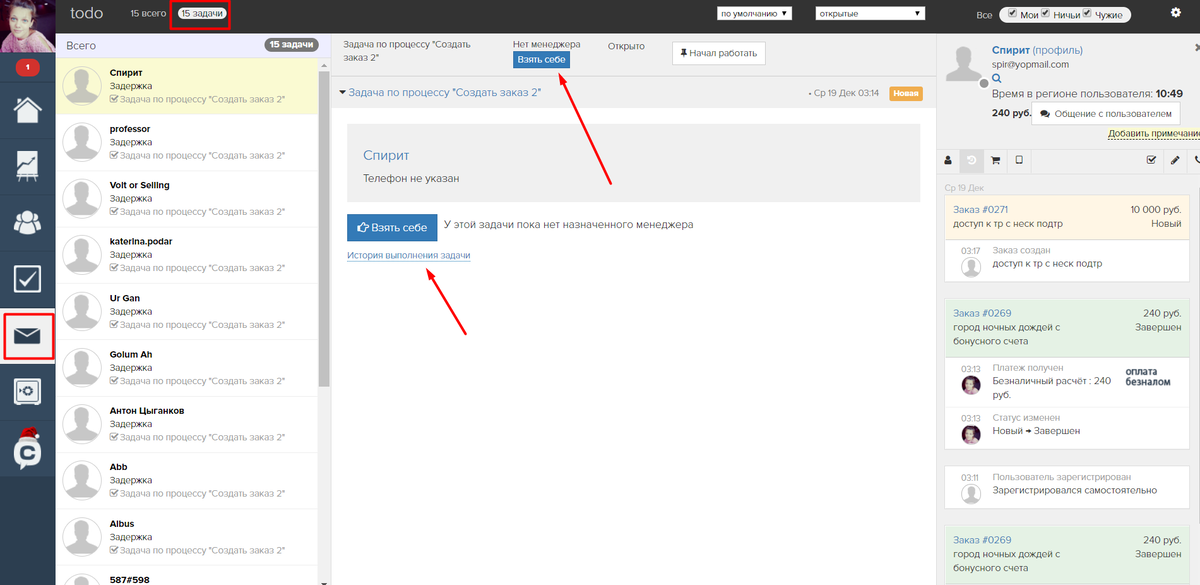Image resolution: width=1200 pixels, height=585 pixels.
Task: Select the professor task in the list
Action: 188,142
